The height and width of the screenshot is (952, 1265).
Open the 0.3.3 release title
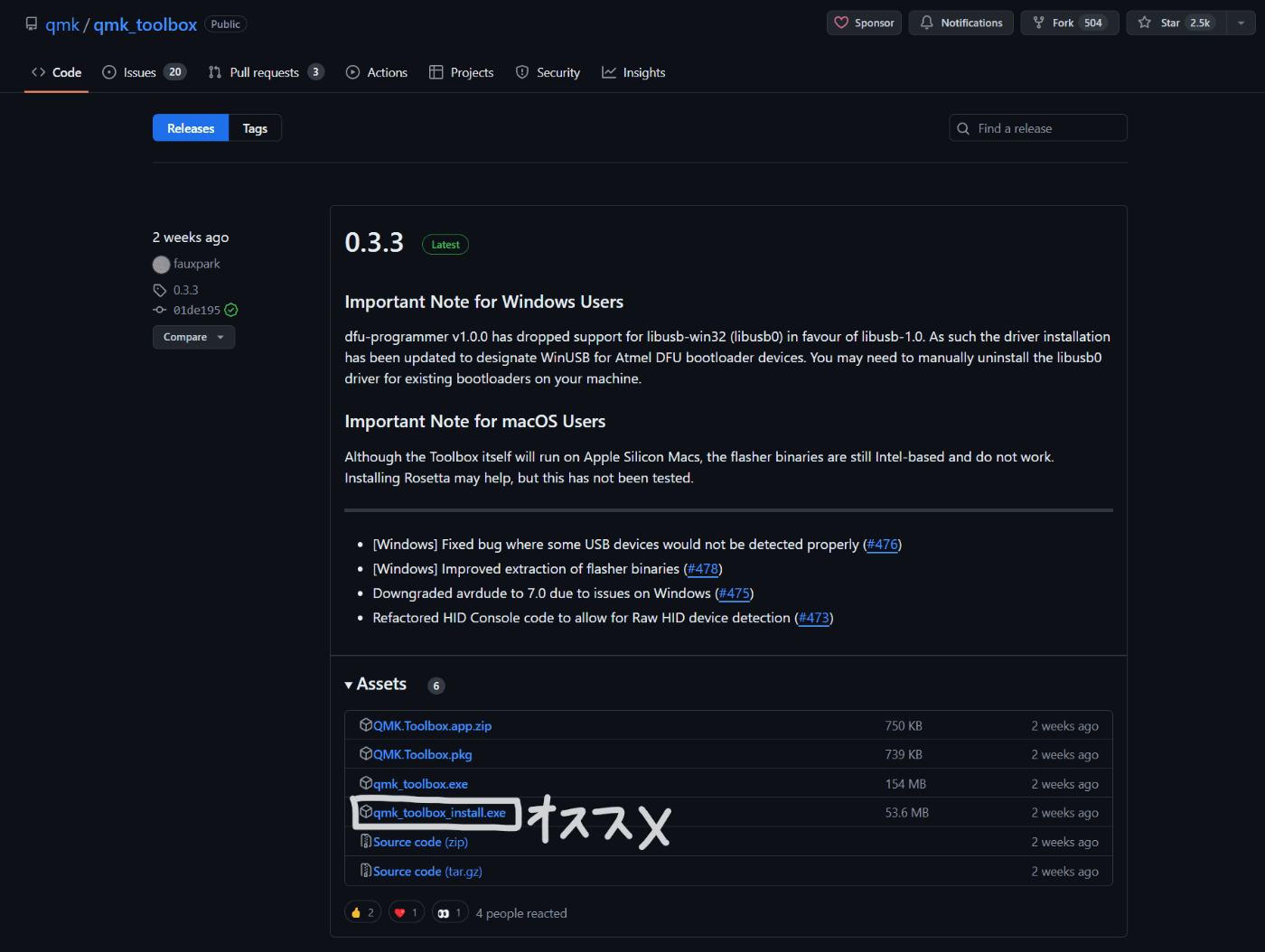[x=374, y=243]
